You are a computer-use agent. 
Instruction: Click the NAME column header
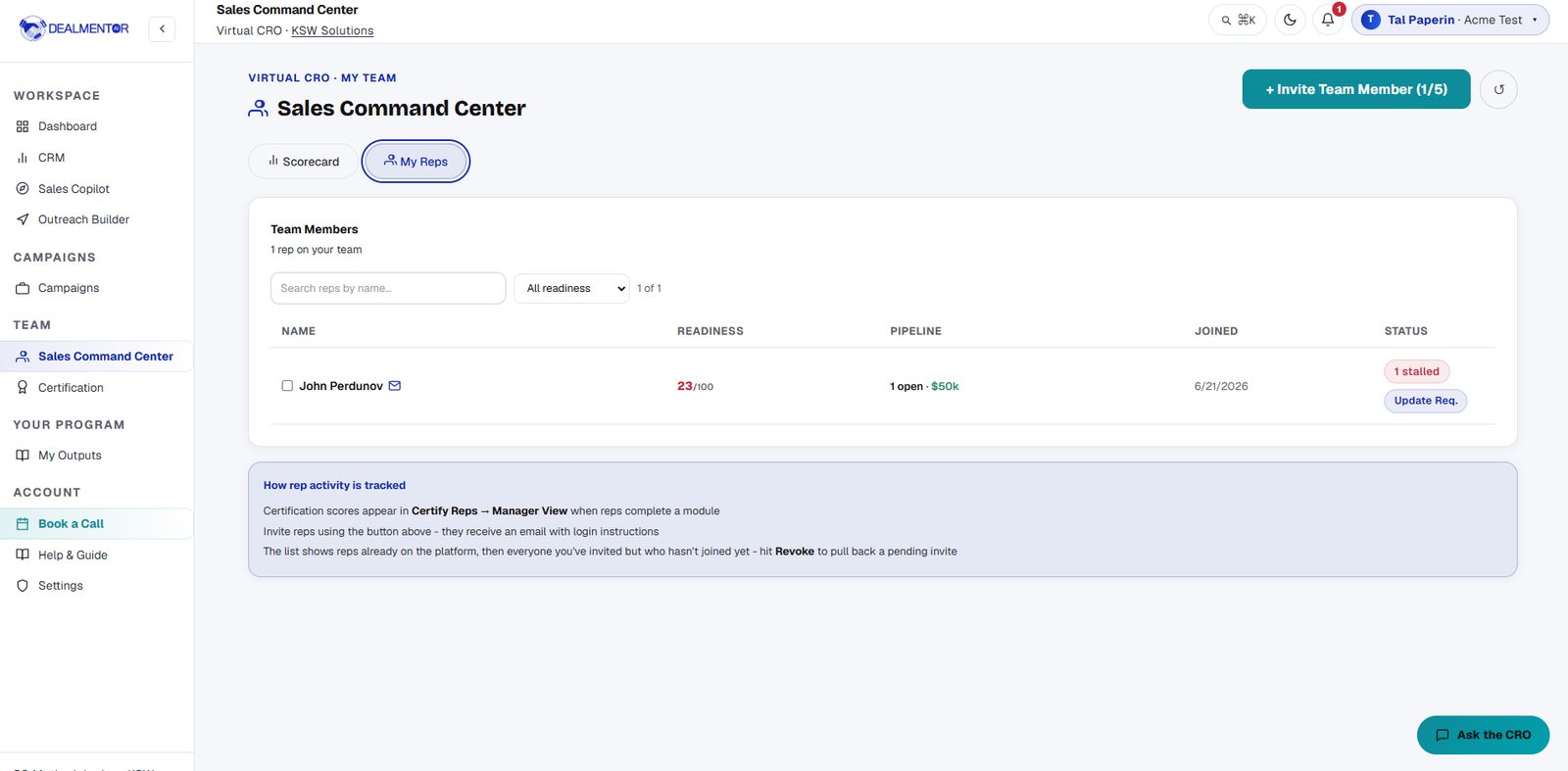pos(299,331)
